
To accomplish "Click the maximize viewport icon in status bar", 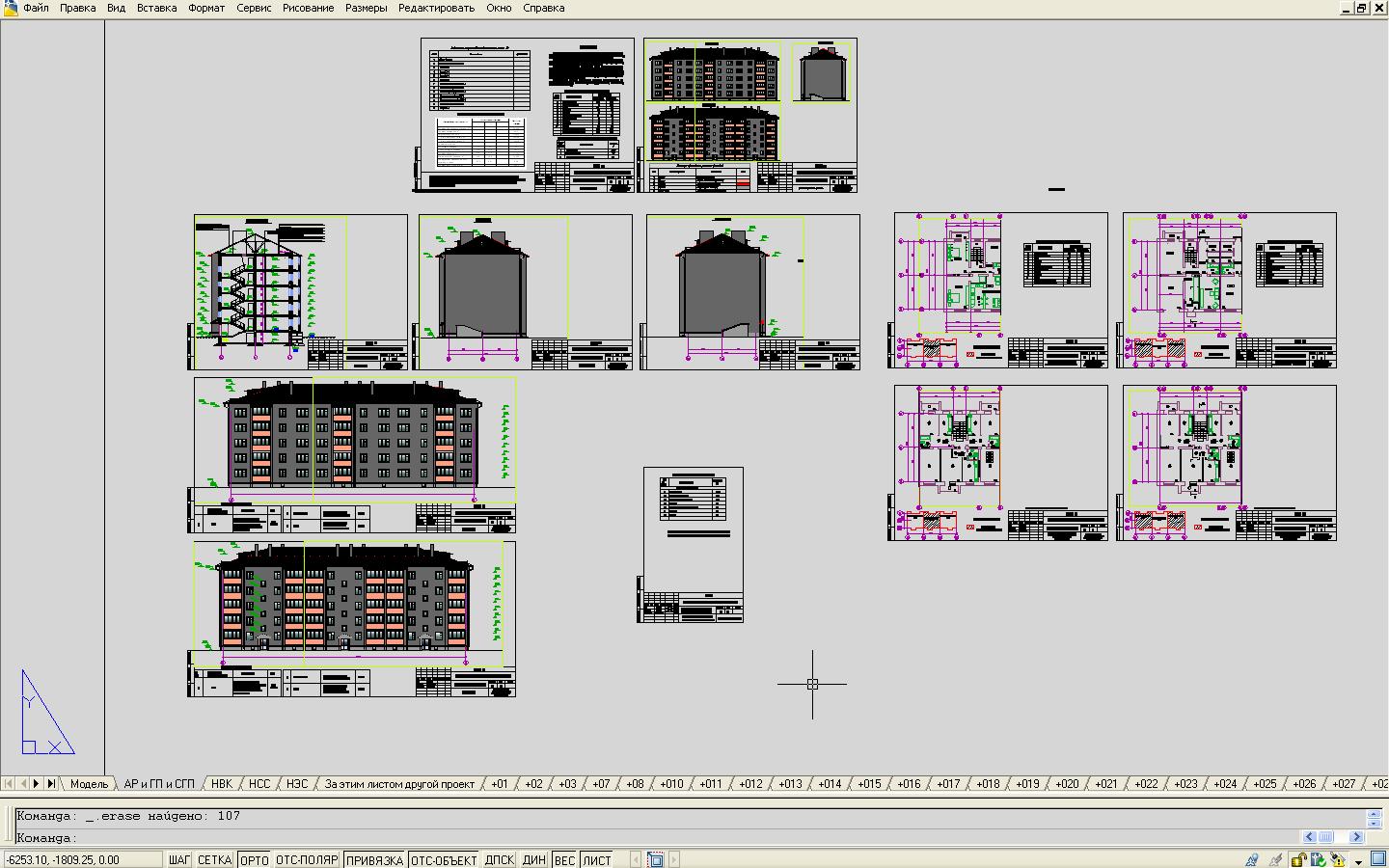I will [656, 859].
